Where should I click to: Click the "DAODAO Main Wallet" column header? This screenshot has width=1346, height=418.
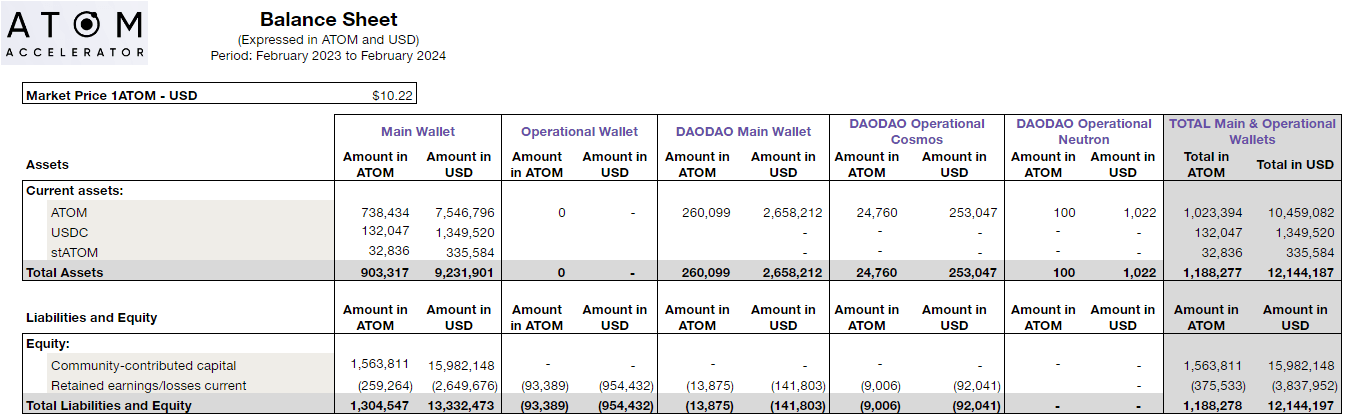point(743,131)
